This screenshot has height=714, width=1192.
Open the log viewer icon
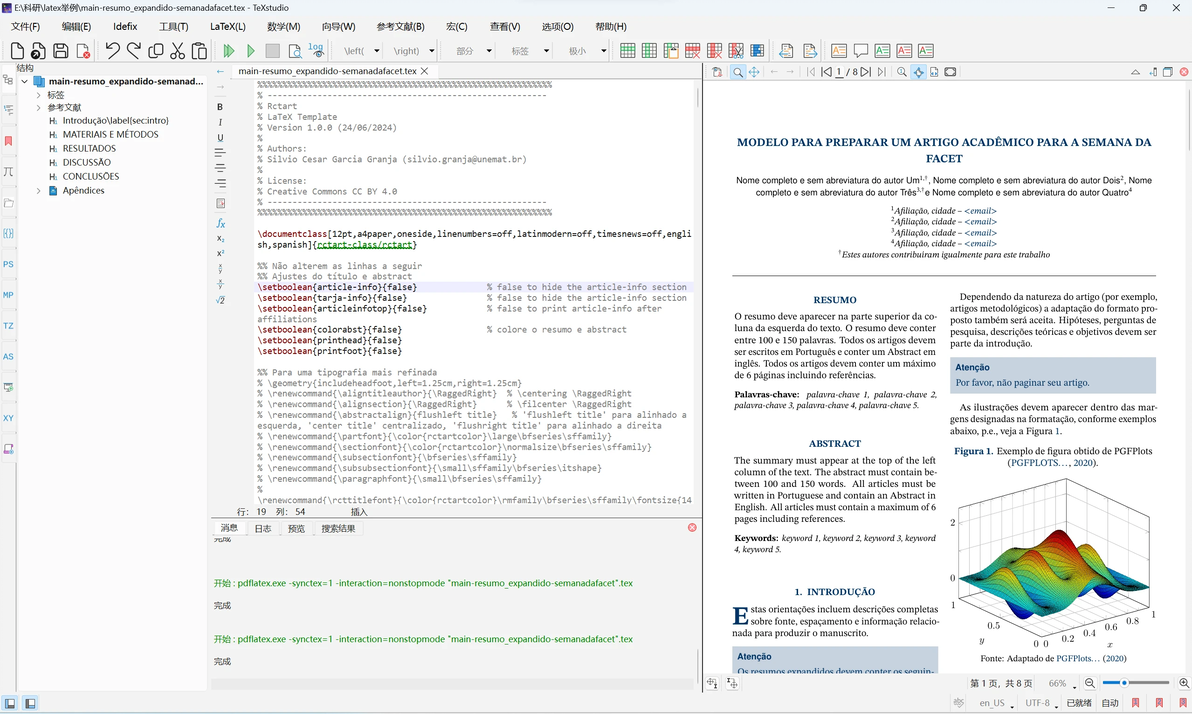pos(316,50)
